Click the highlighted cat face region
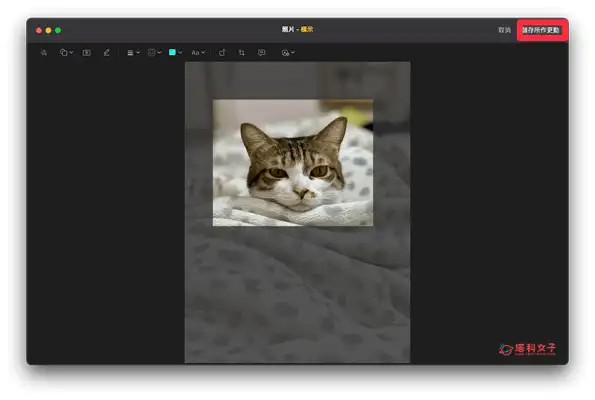Image resolution: width=595 pixels, height=400 pixels. tap(293, 163)
